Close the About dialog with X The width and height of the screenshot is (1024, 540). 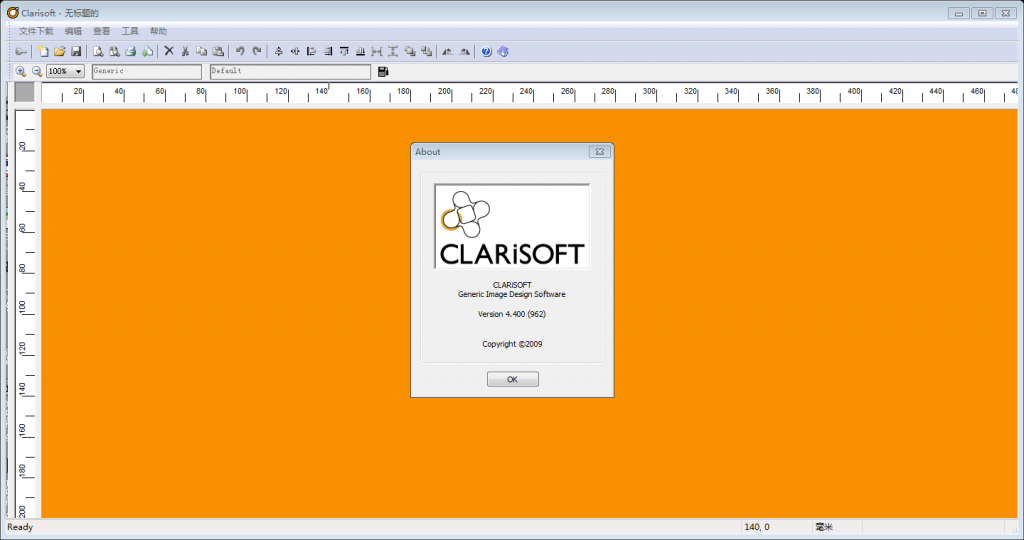[x=600, y=151]
